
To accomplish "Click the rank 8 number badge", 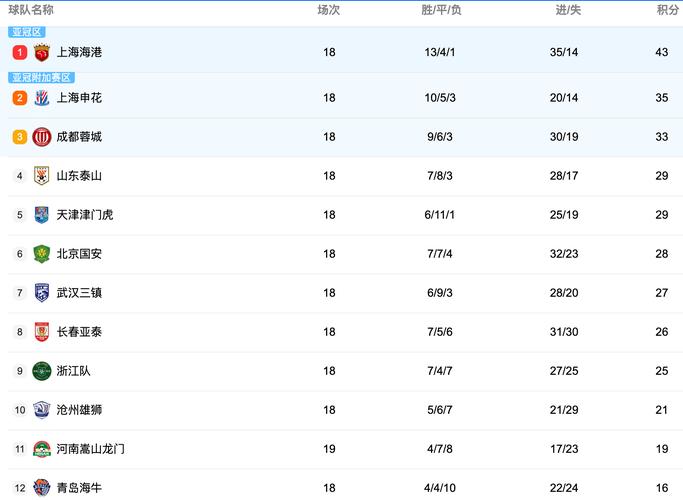I will (x=20, y=332).
